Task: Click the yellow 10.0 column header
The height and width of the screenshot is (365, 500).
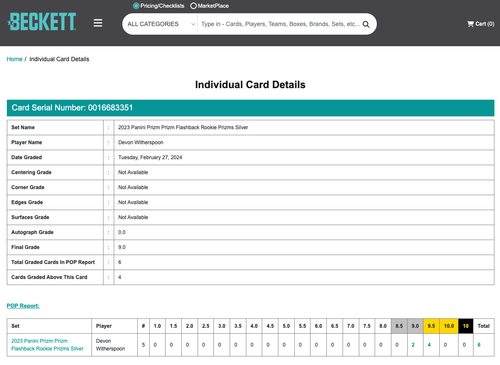Action: [449, 326]
